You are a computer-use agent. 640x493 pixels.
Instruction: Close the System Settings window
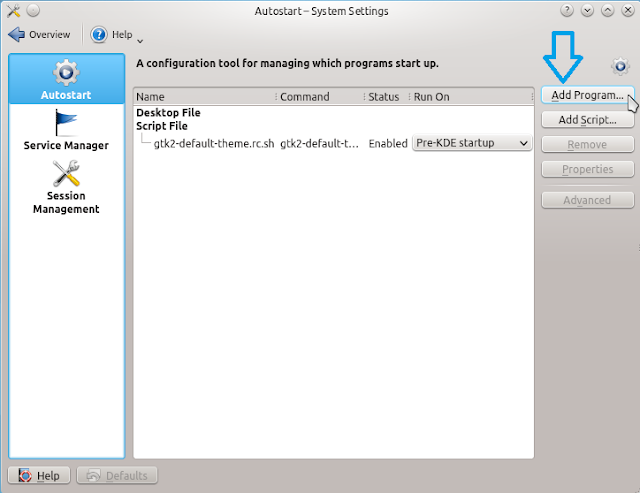coord(628,11)
